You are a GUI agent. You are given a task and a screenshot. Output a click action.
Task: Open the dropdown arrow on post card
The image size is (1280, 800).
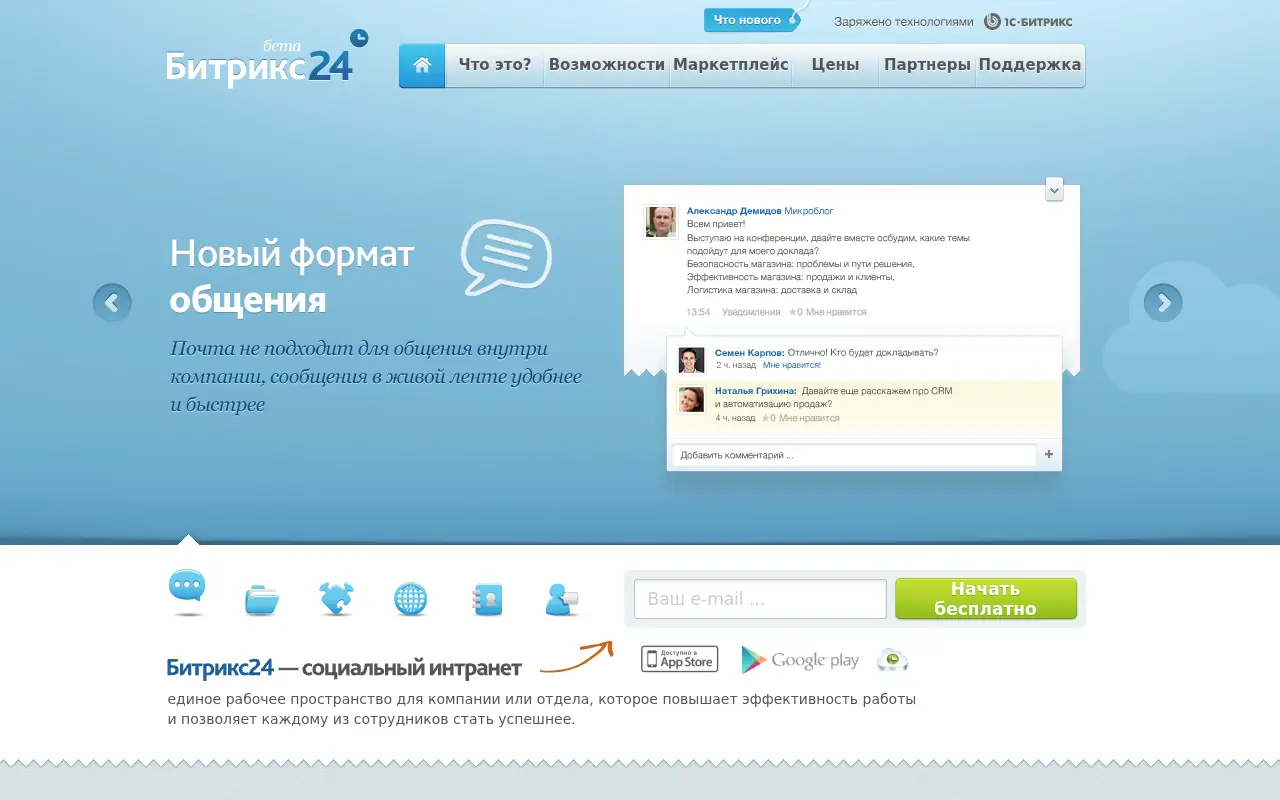1054,189
